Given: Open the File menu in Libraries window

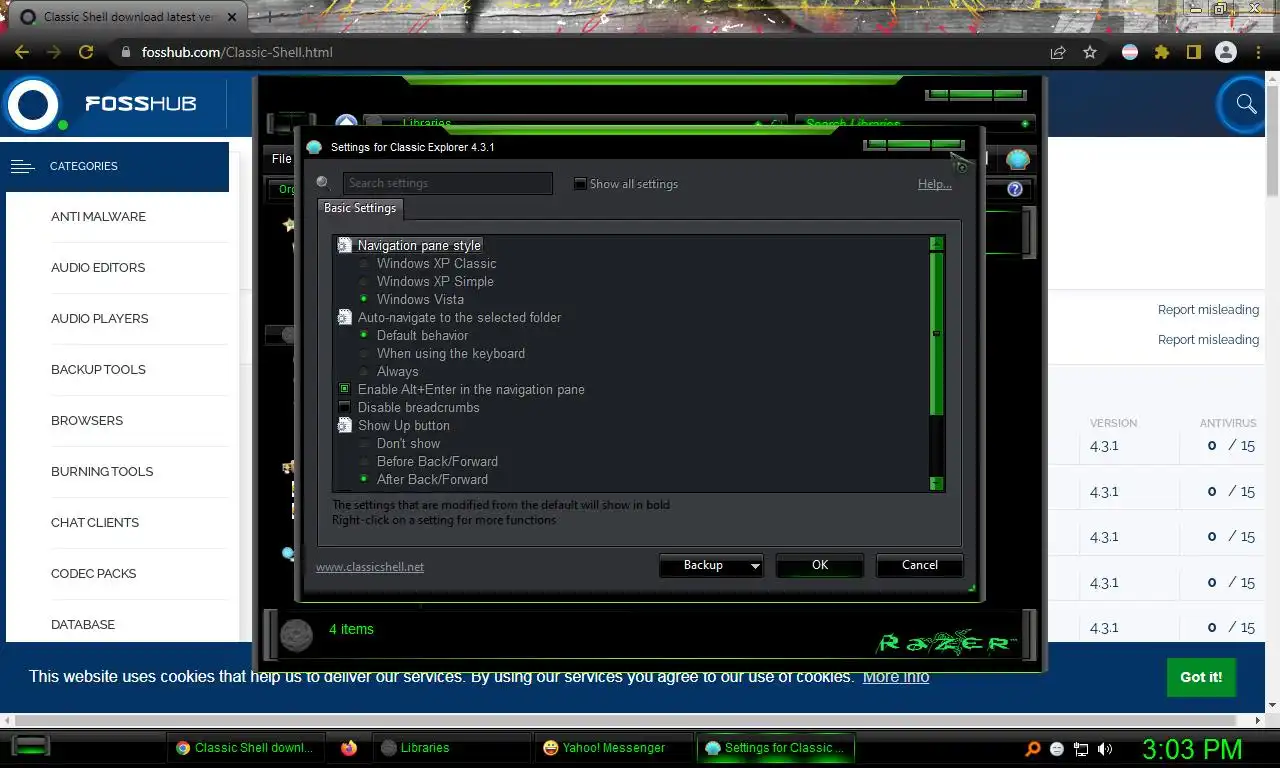Looking at the screenshot, I should [x=282, y=158].
